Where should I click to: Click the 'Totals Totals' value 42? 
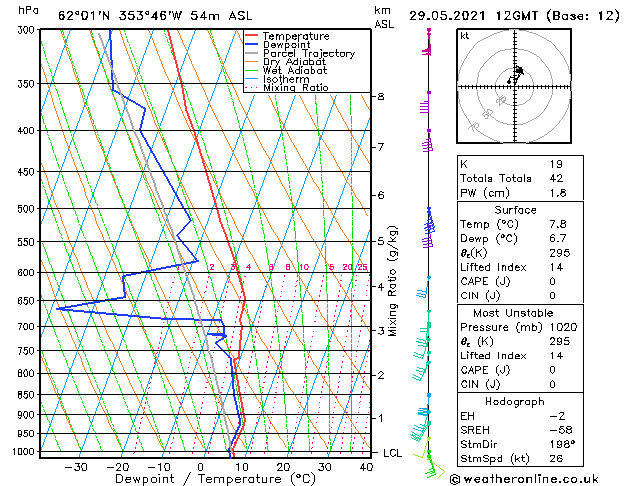pos(556,178)
